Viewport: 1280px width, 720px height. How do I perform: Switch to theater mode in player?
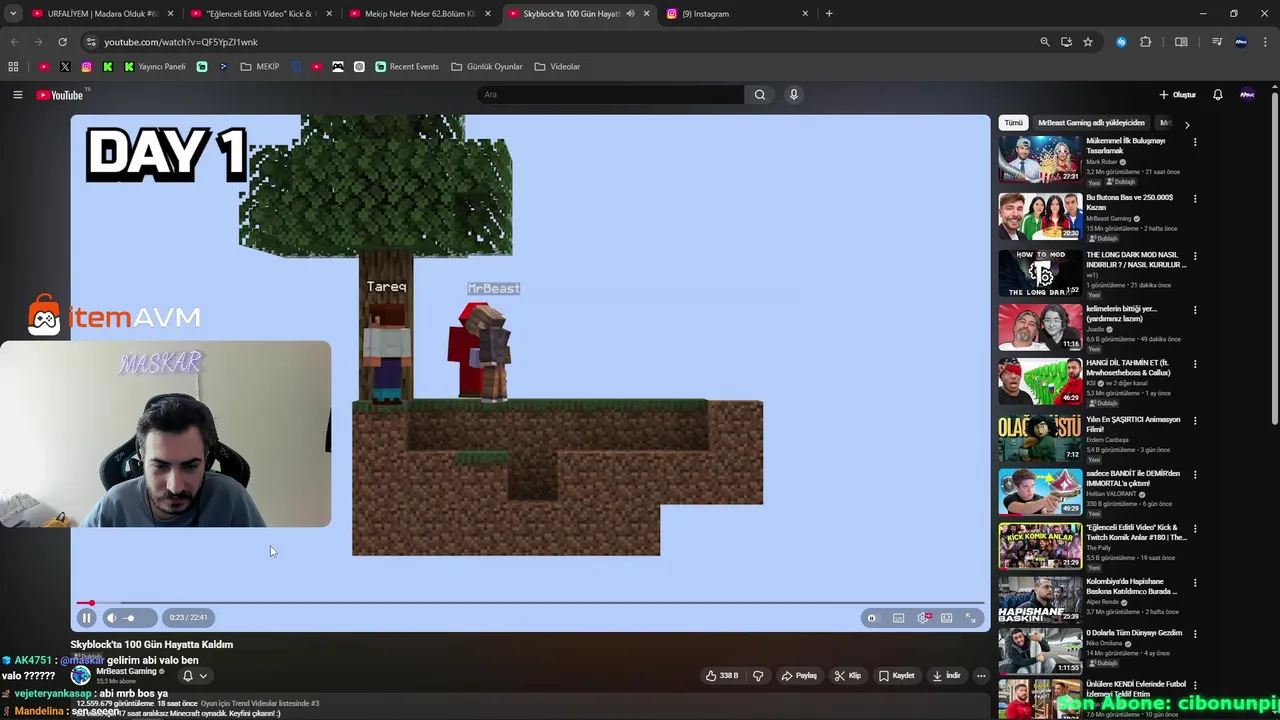946,618
